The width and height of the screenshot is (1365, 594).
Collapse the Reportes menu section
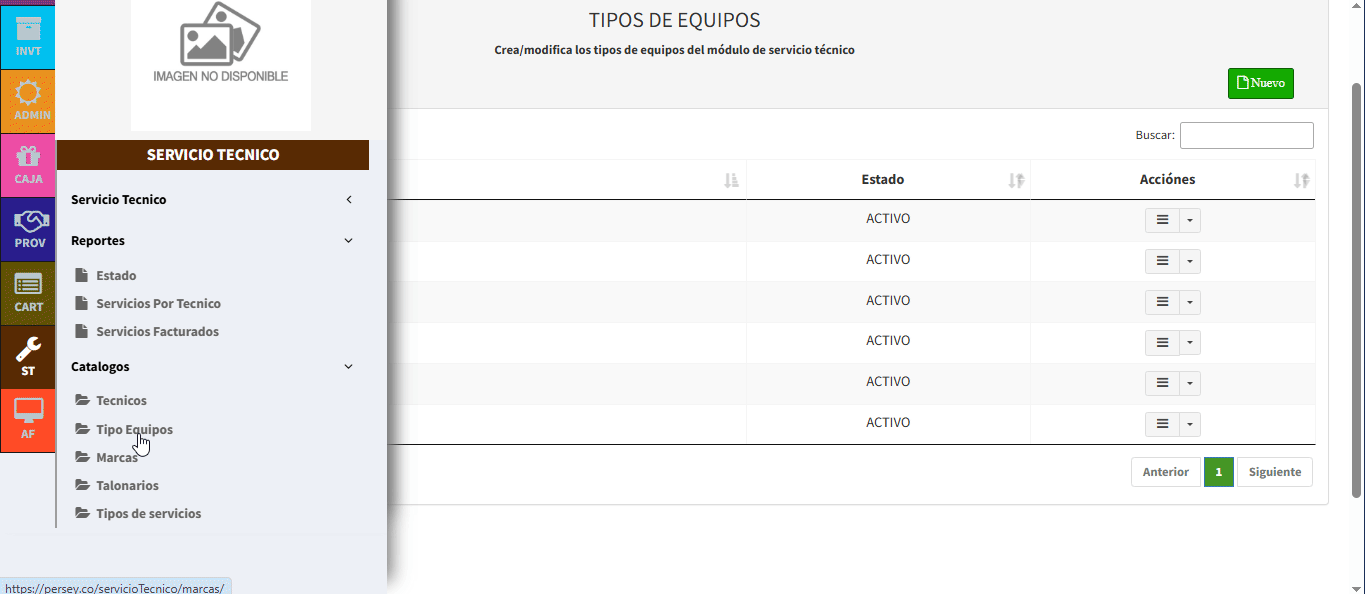coord(212,241)
